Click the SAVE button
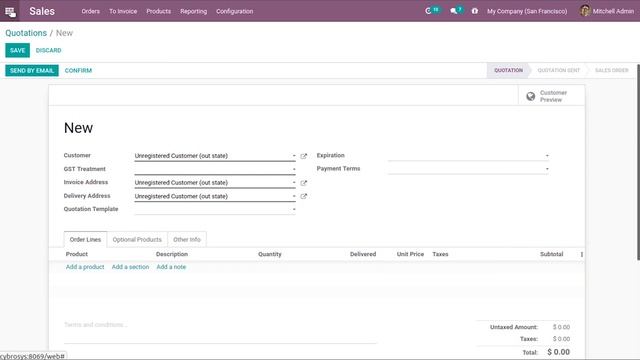 coord(18,50)
